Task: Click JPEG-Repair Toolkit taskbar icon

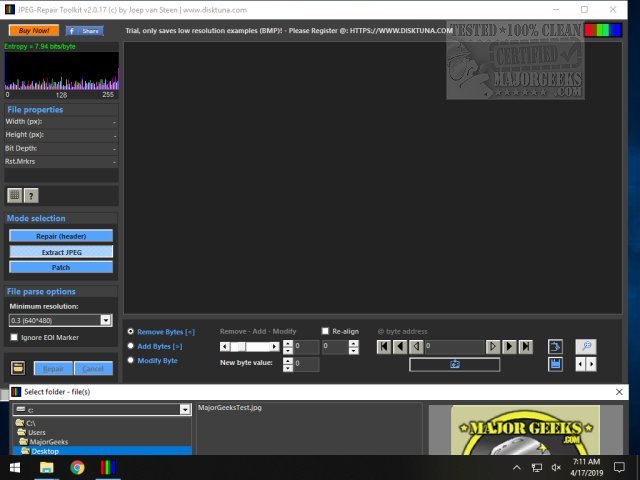Action: [x=108, y=467]
